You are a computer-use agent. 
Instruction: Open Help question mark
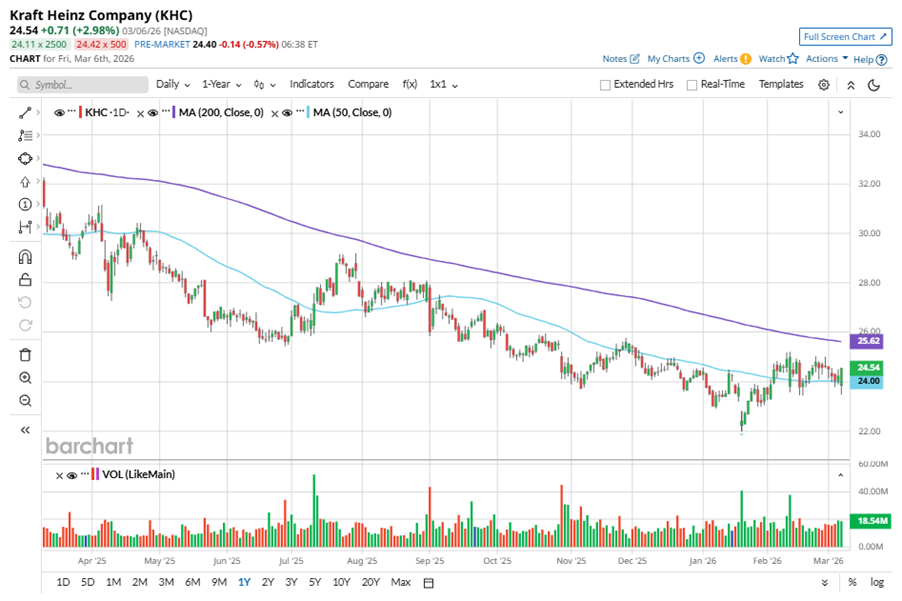(881, 60)
